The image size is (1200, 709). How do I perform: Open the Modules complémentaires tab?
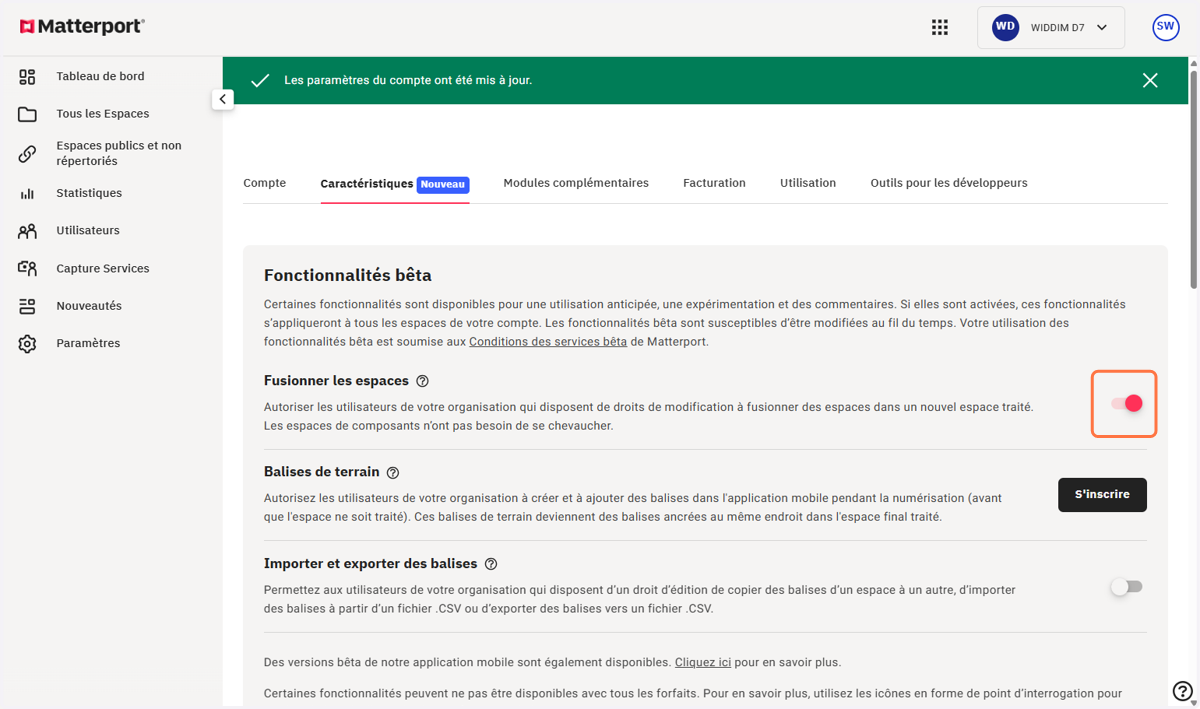tap(576, 183)
